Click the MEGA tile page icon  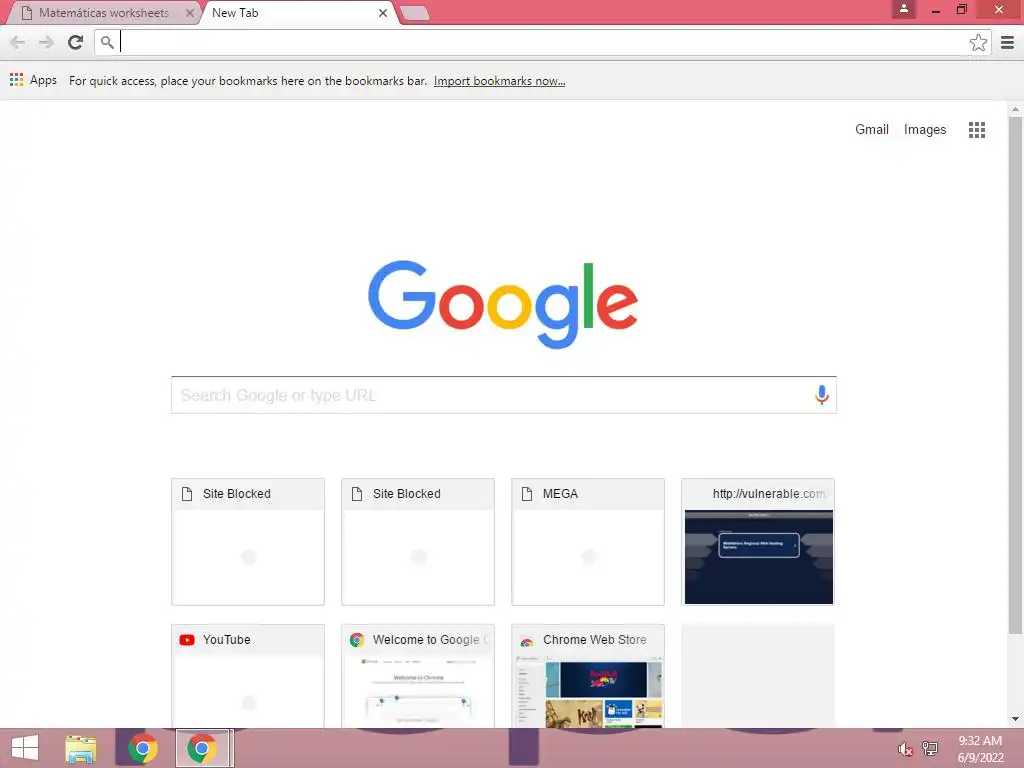click(x=526, y=494)
